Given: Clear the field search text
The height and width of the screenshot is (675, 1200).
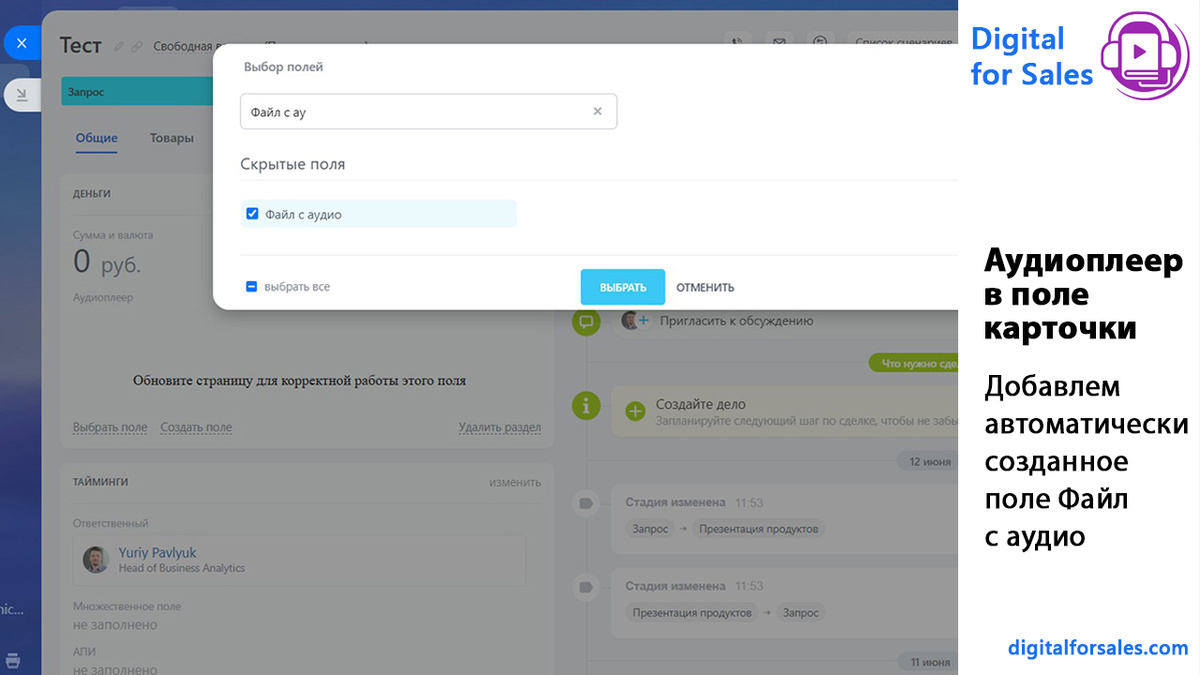Looking at the screenshot, I should click(598, 112).
